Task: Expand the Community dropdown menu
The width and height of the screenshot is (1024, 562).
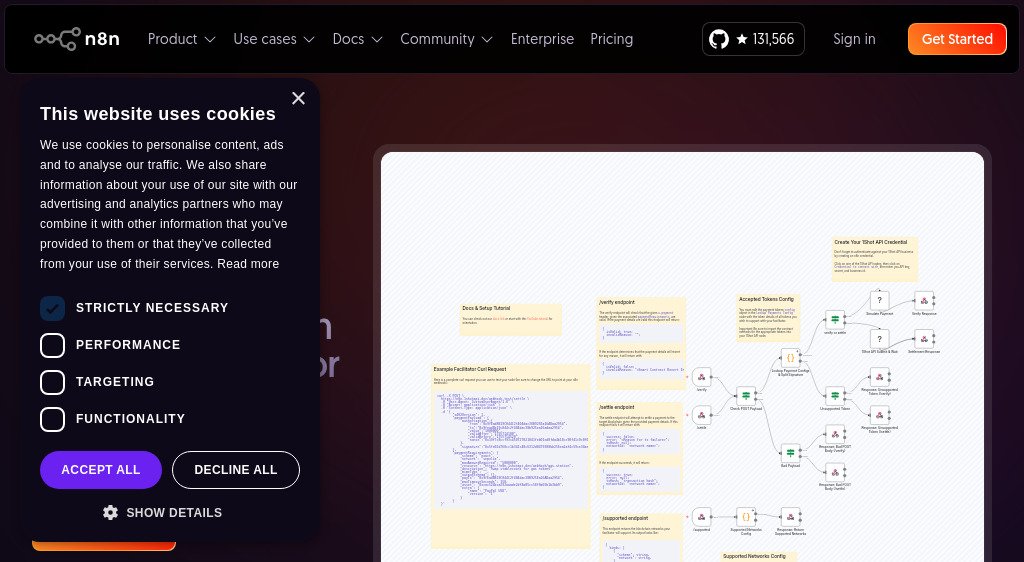Action: tap(446, 39)
